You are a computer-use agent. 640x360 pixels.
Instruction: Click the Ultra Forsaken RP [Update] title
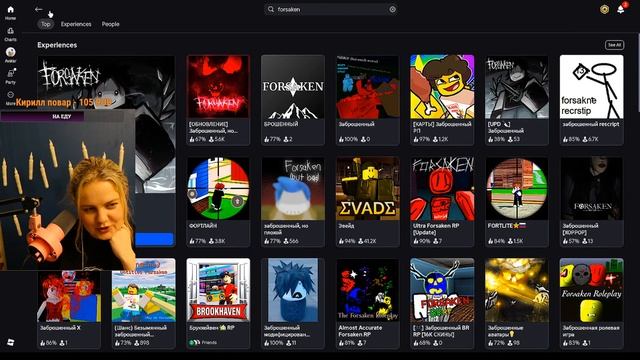coord(437,229)
